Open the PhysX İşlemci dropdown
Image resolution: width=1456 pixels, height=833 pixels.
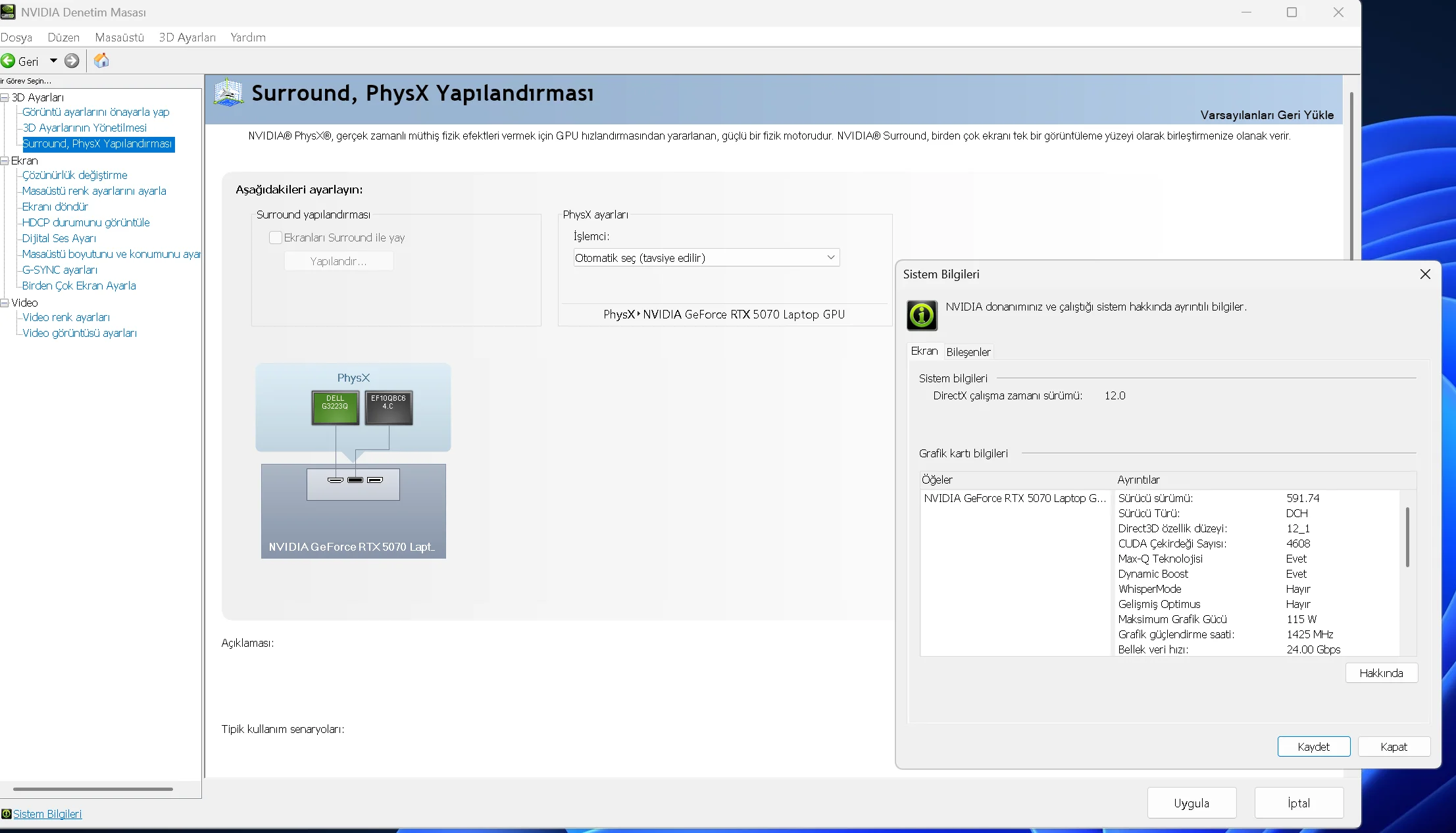[x=706, y=258]
